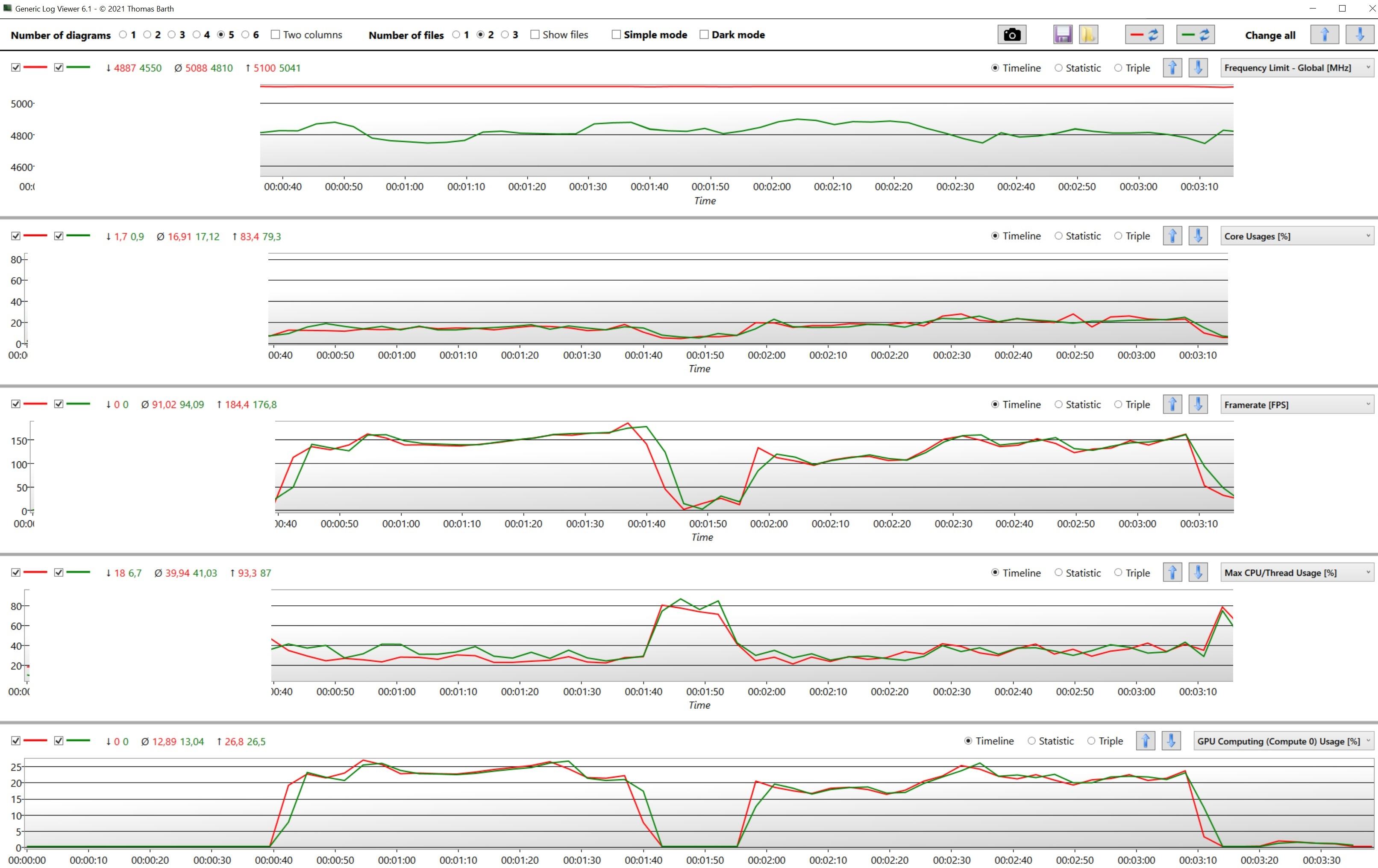
Task: Select Triple view for Max CPU/Thread Usage
Action: [x=1118, y=573]
